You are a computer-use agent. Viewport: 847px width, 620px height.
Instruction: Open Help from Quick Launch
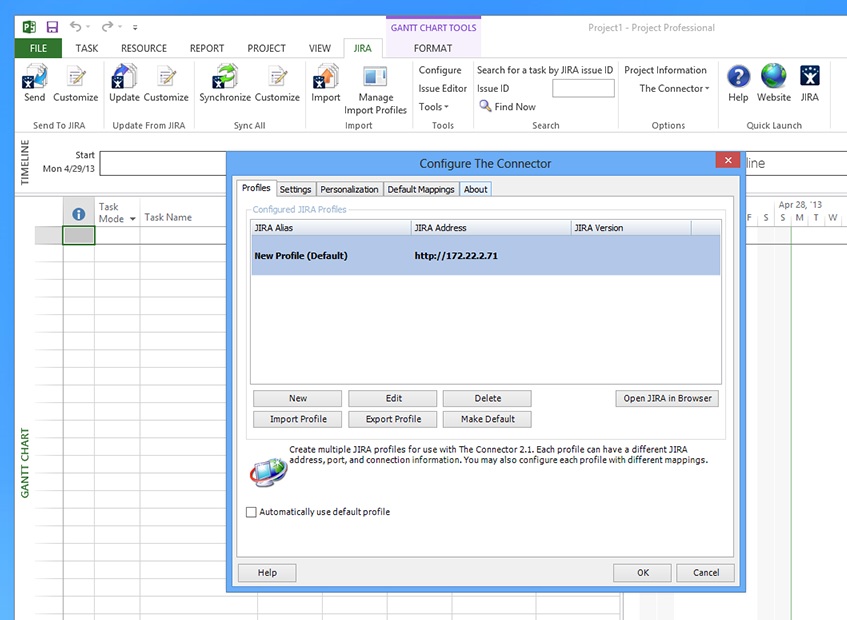[738, 83]
